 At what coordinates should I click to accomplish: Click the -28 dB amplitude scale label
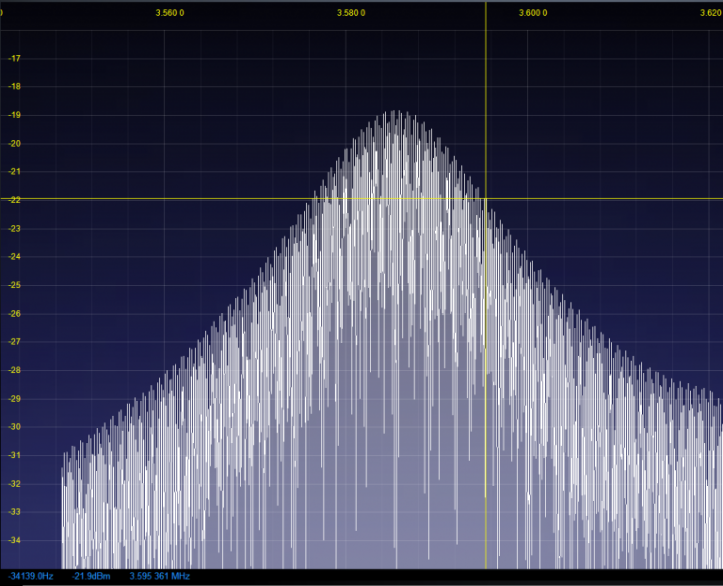(x=14, y=370)
